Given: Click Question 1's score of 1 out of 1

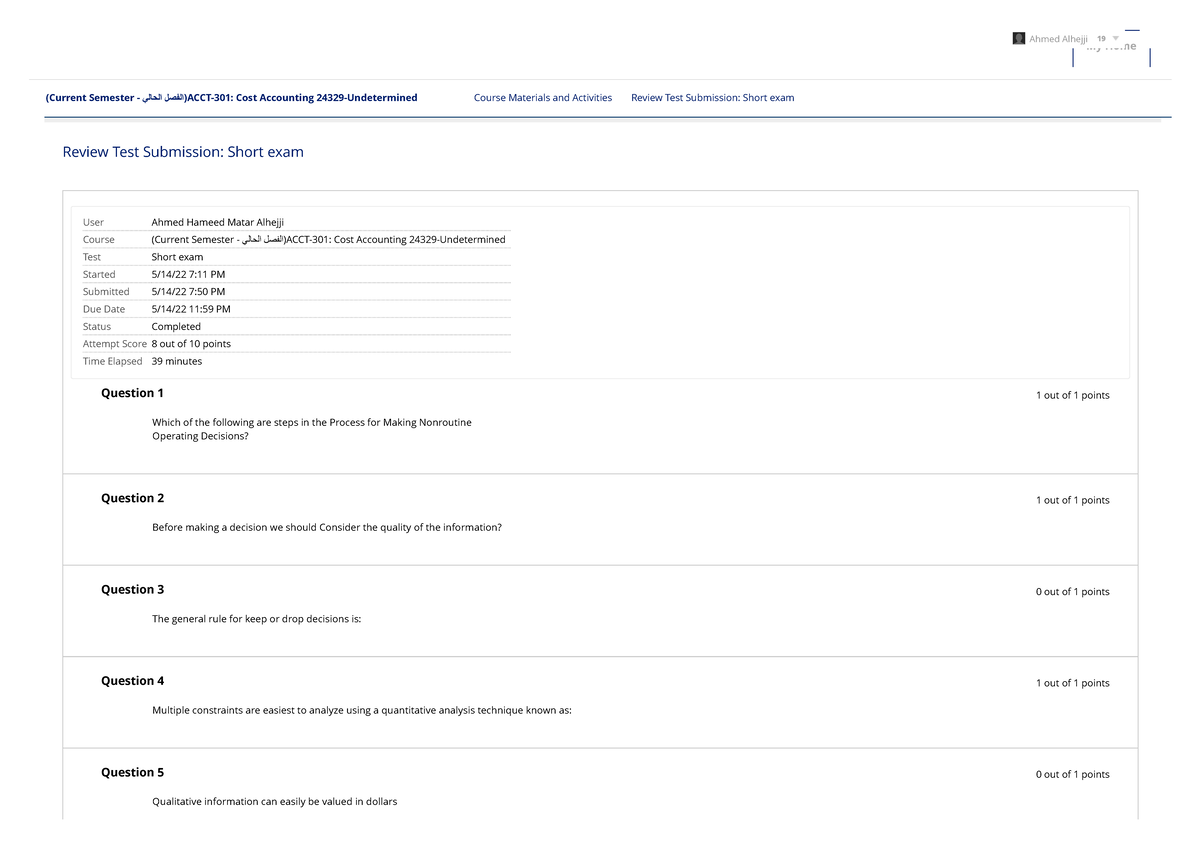Looking at the screenshot, I should point(1072,395).
